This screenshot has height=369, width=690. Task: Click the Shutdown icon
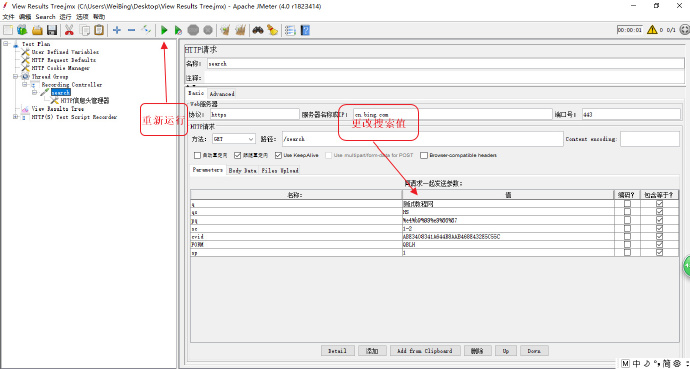pos(208,30)
